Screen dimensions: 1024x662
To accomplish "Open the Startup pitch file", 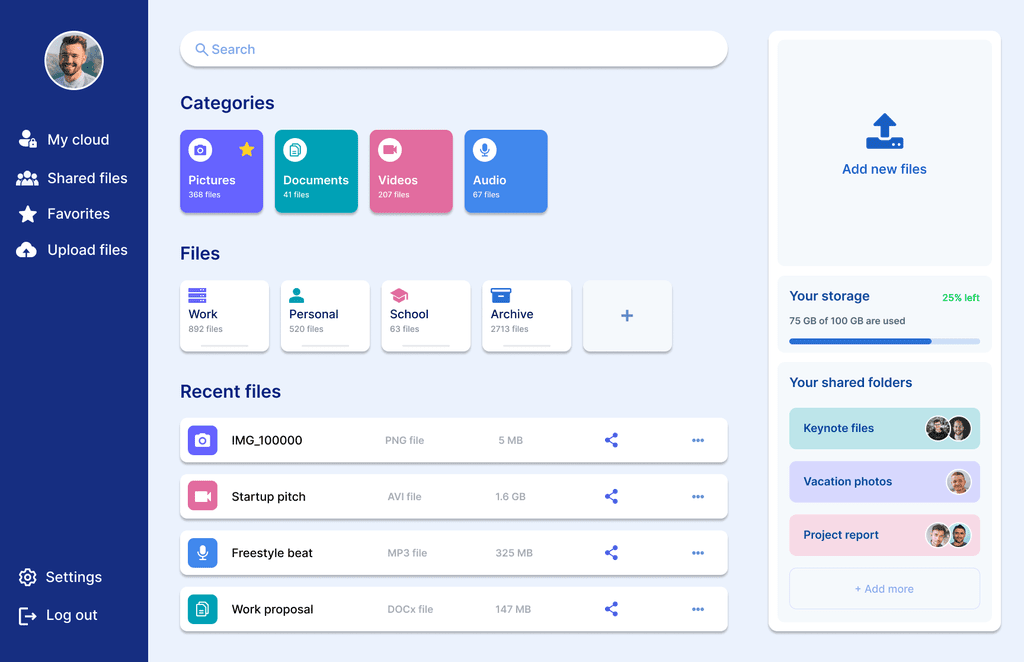I will click(x=454, y=496).
